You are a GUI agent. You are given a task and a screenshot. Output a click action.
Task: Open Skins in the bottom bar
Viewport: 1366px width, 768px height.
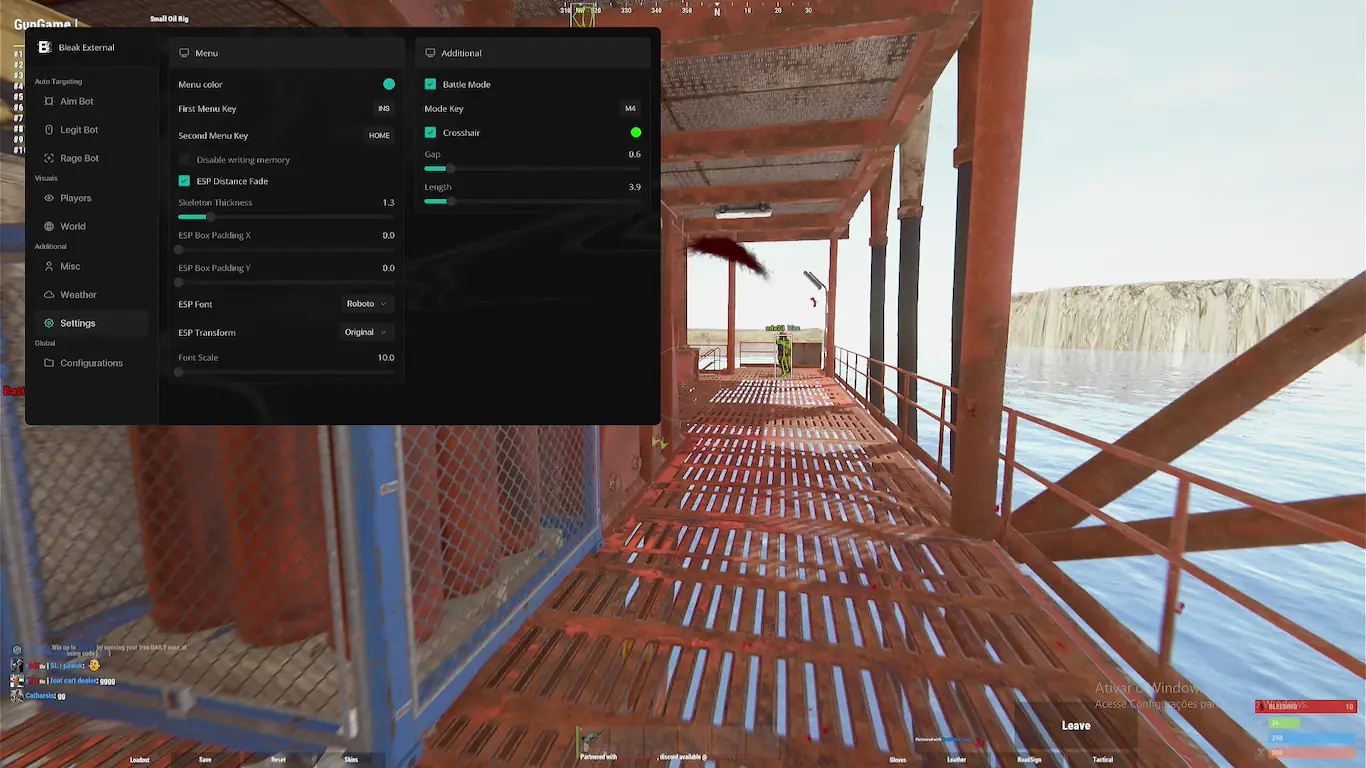tap(351, 760)
